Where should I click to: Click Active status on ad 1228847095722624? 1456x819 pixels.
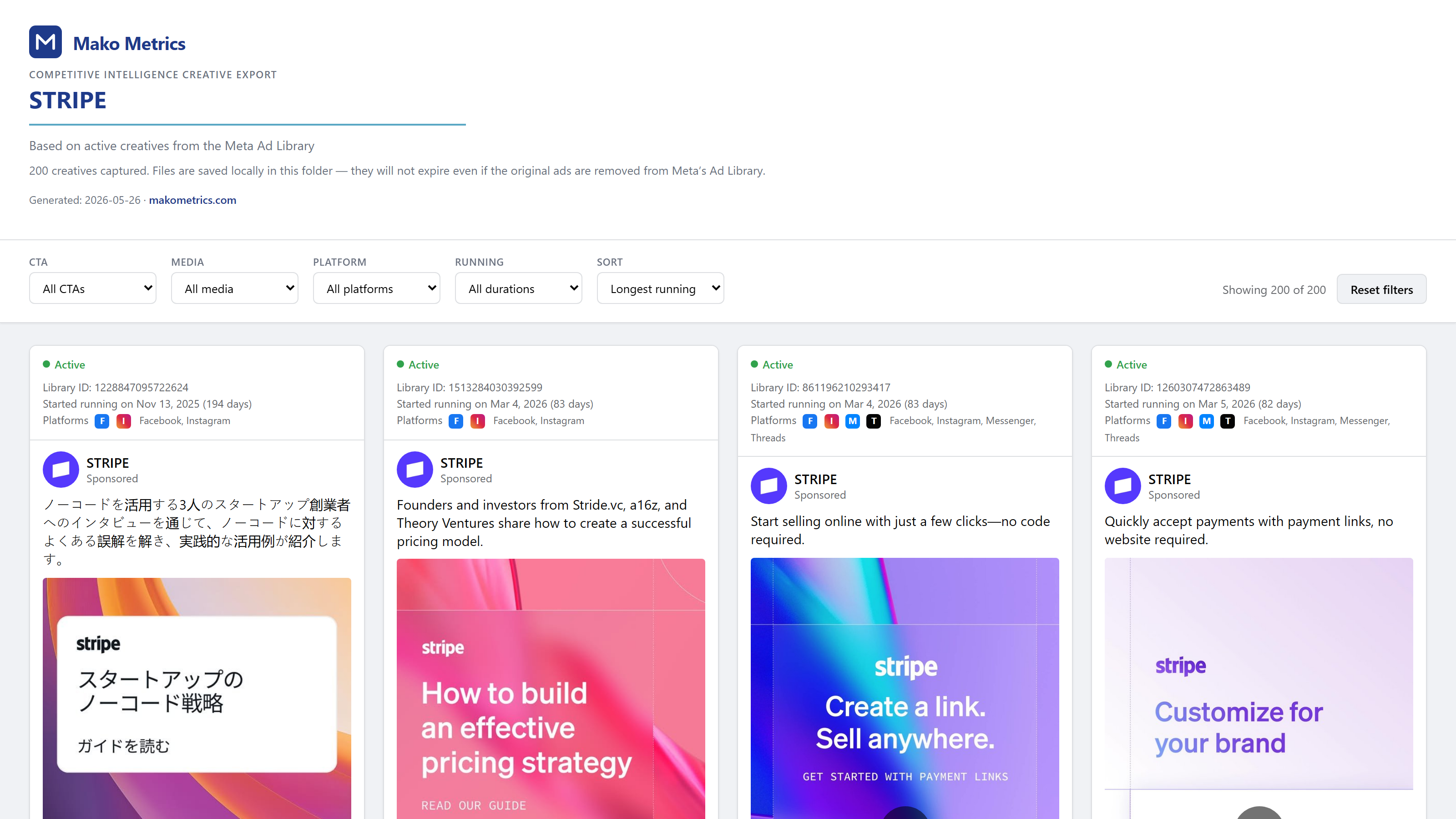(x=64, y=364)
